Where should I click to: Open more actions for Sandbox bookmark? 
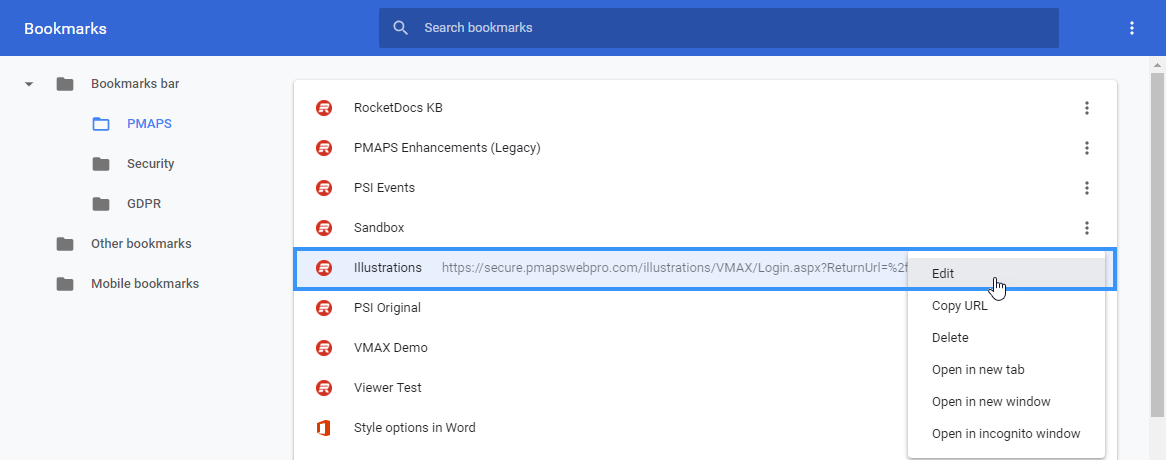coord(1086,228)
